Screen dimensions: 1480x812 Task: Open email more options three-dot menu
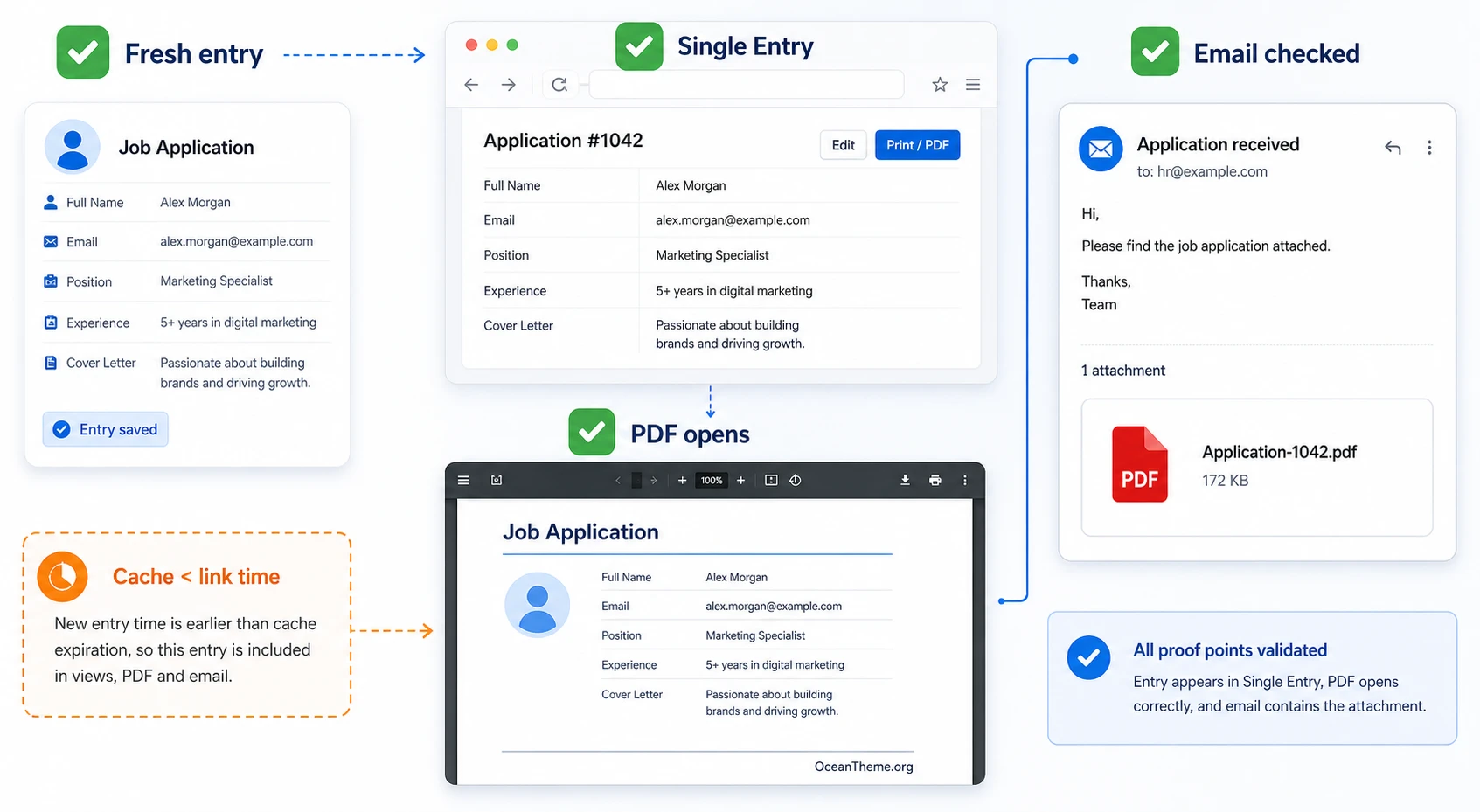(1429, 148)
